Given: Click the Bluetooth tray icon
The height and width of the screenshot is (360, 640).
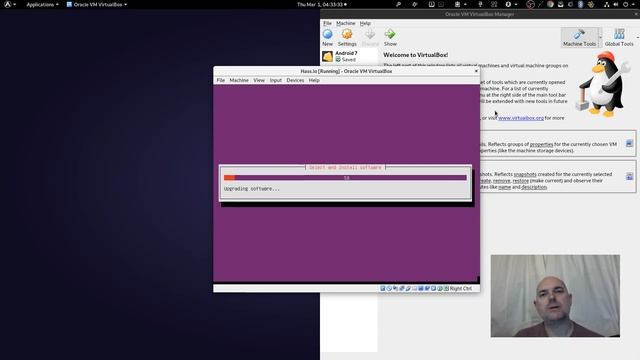Looking at the screenshot, I should (x=580, y=4).
